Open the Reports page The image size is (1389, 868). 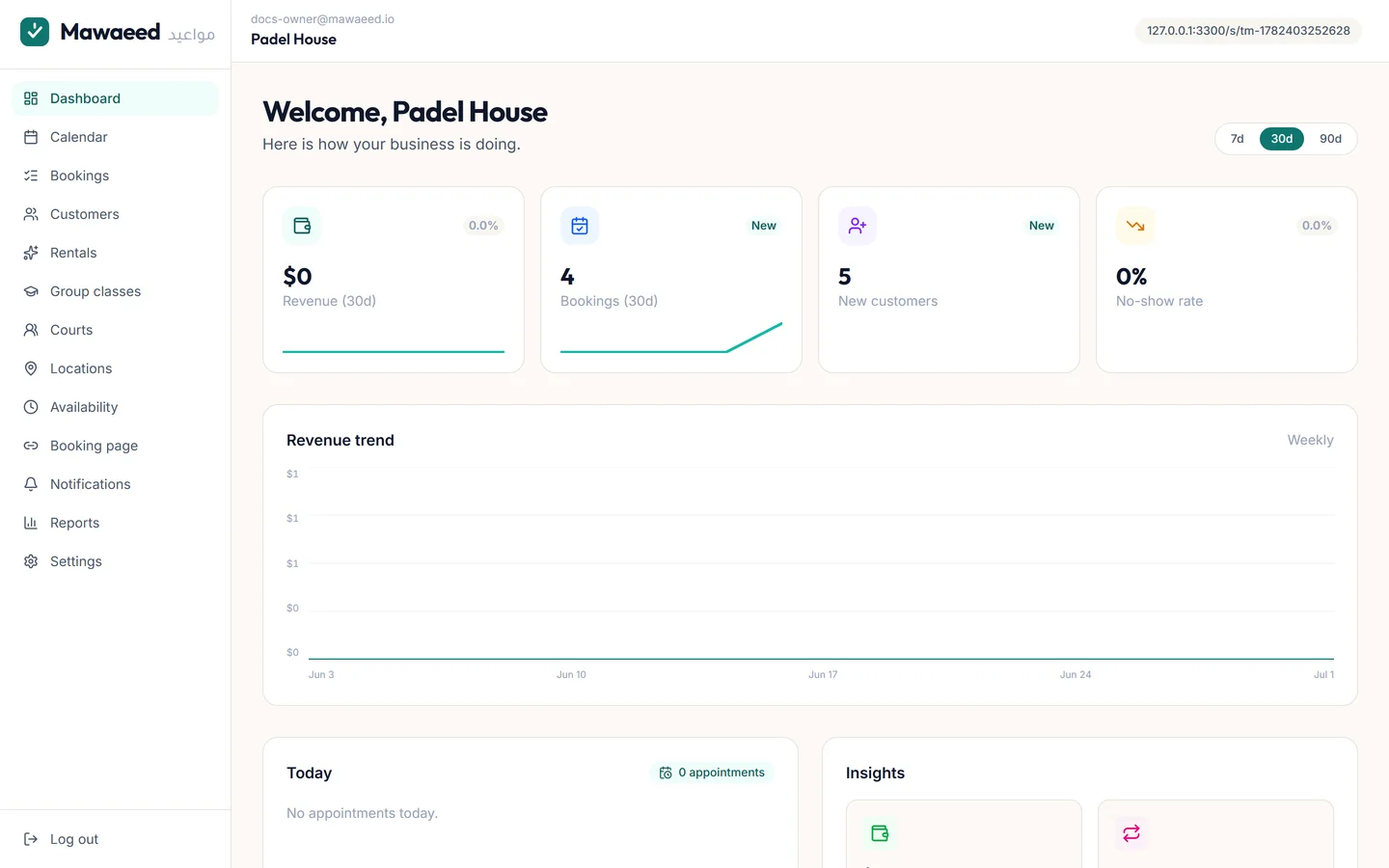[x=116, y=523]
